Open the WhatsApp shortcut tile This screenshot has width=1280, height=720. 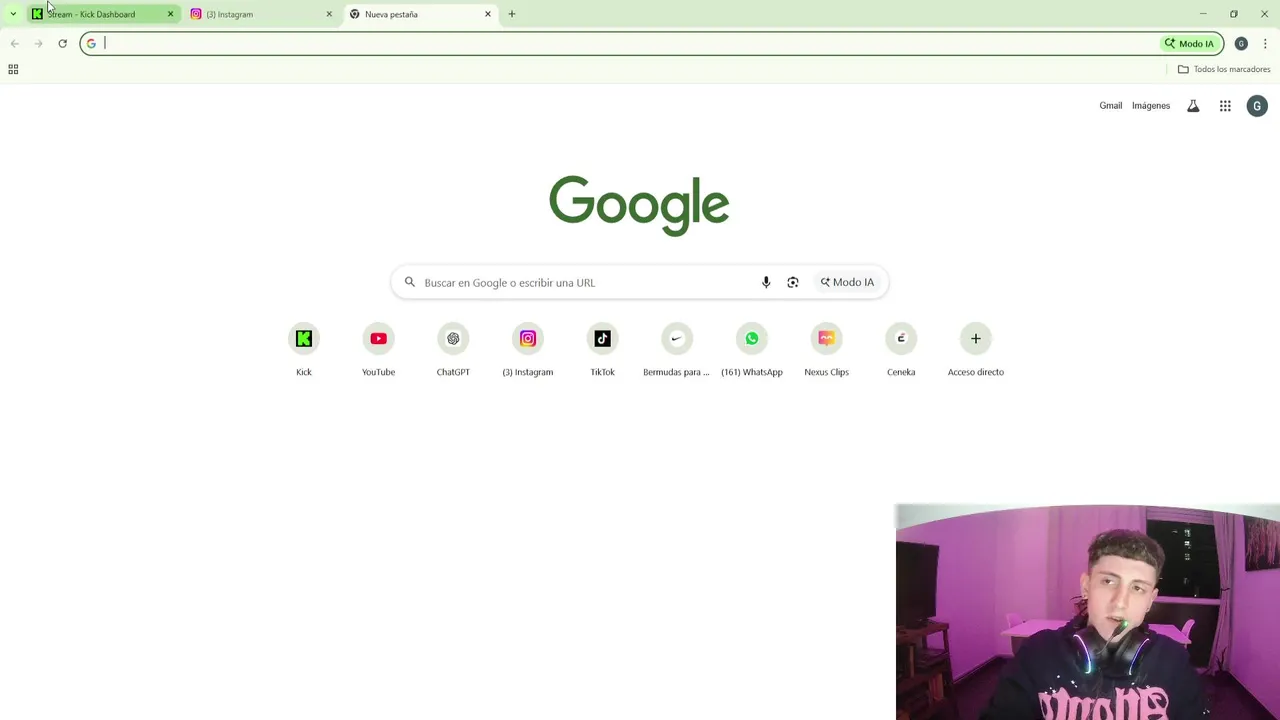(x=752, y=350)
